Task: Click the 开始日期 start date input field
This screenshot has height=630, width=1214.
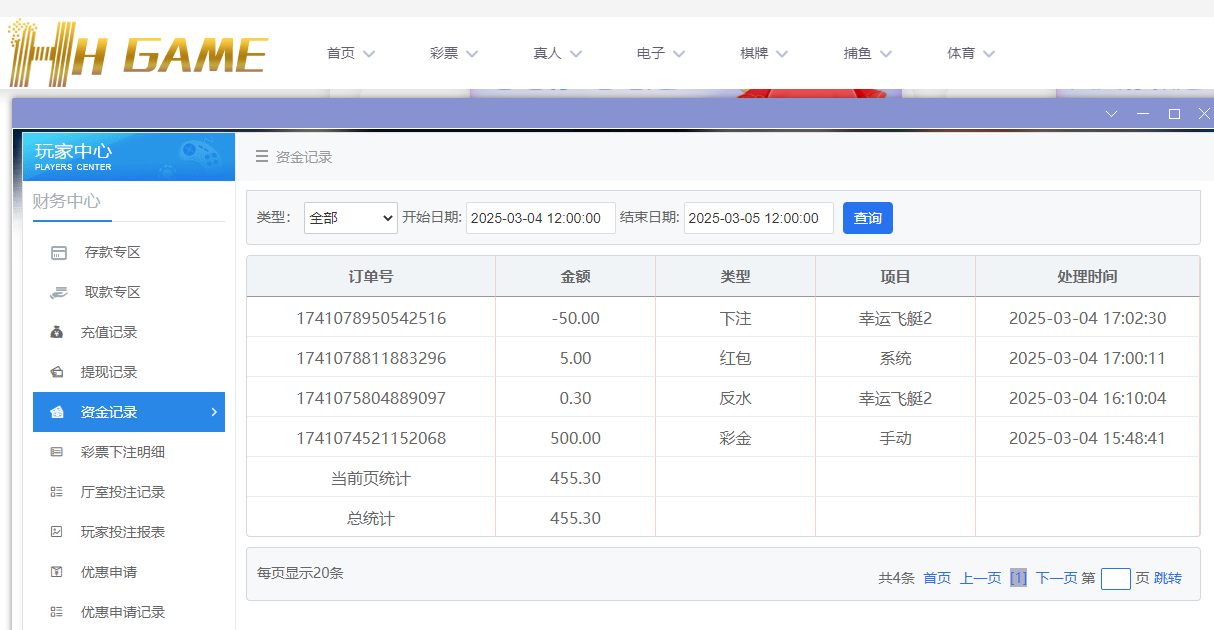Action: coord(540,217)
